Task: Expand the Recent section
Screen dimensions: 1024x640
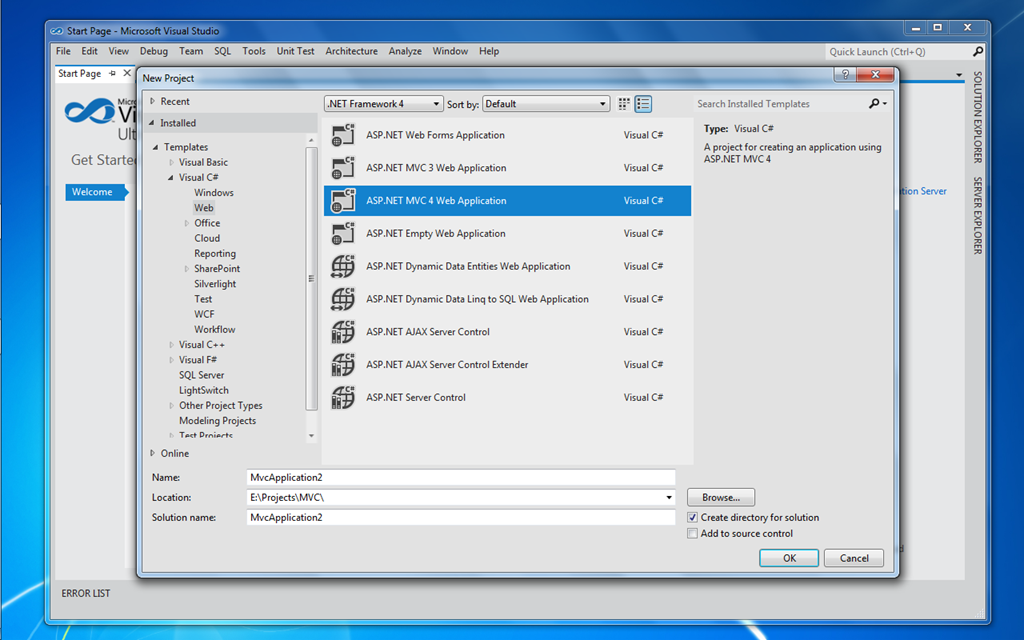Action: [152, 101]
